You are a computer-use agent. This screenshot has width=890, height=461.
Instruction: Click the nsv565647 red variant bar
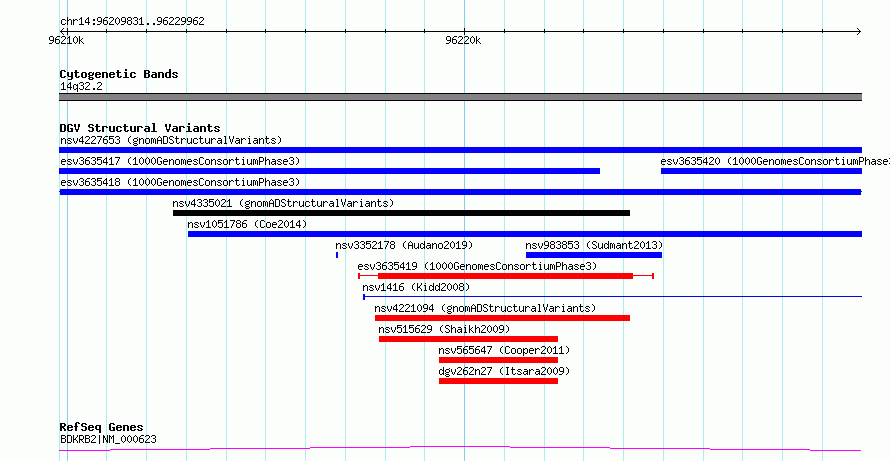click(498, 360)
